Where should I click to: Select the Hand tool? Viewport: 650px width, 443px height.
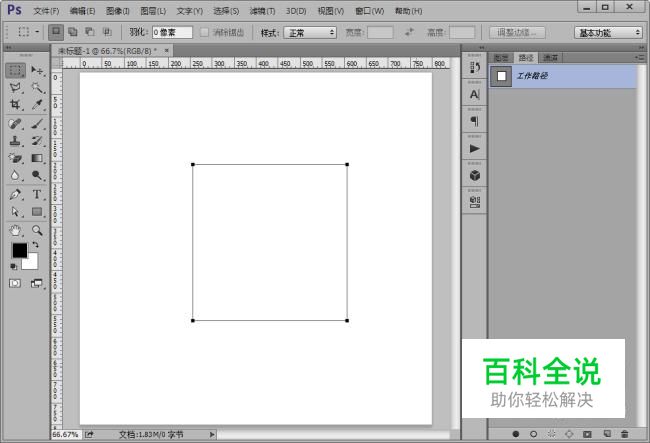[x=15, y=230]
